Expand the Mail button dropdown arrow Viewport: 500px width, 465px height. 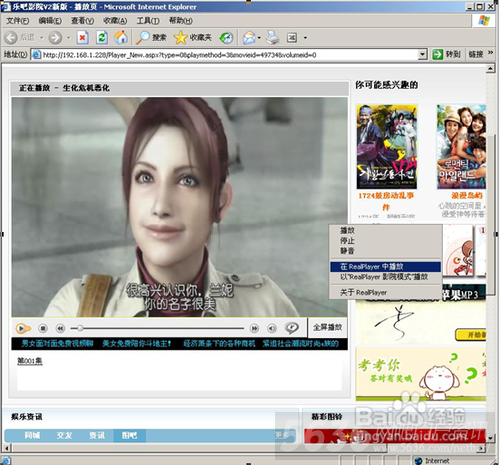(259, 38)
